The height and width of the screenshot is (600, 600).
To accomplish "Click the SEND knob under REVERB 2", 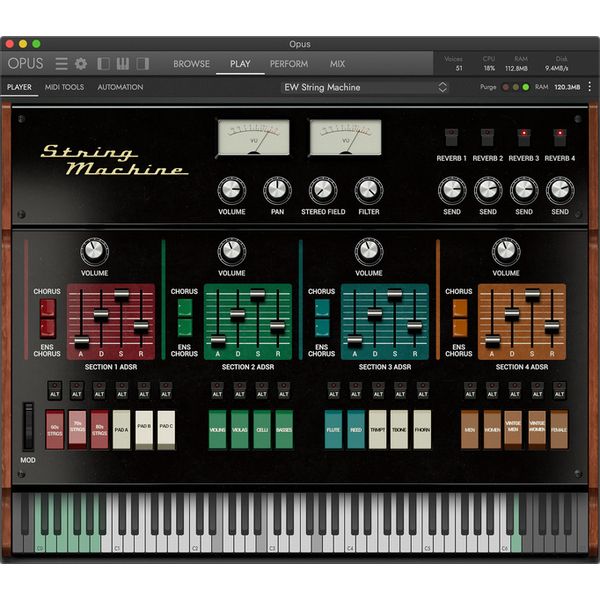I will point(488,190).
